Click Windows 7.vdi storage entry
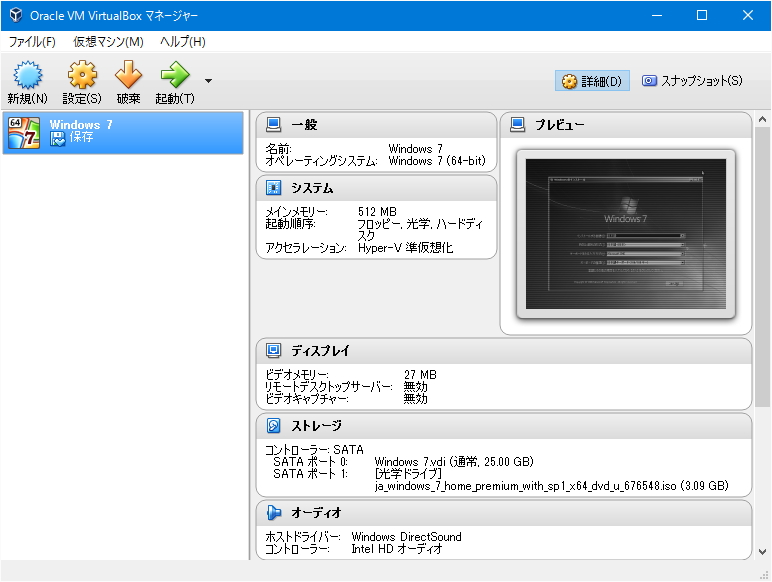 click(454, 462)
